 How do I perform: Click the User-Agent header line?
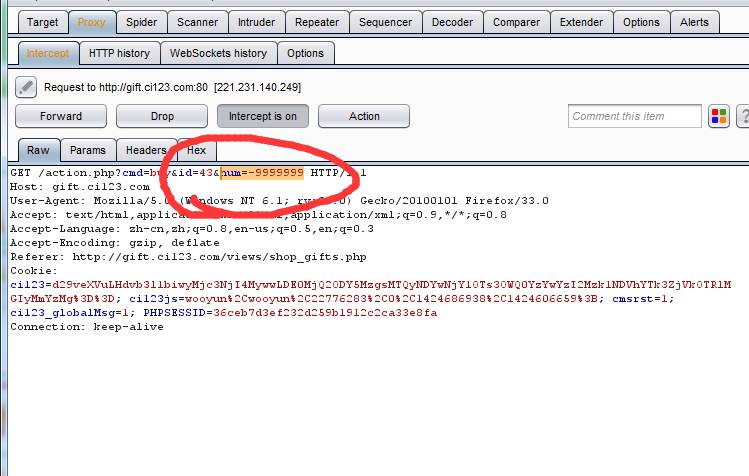[x=279, y=201]
